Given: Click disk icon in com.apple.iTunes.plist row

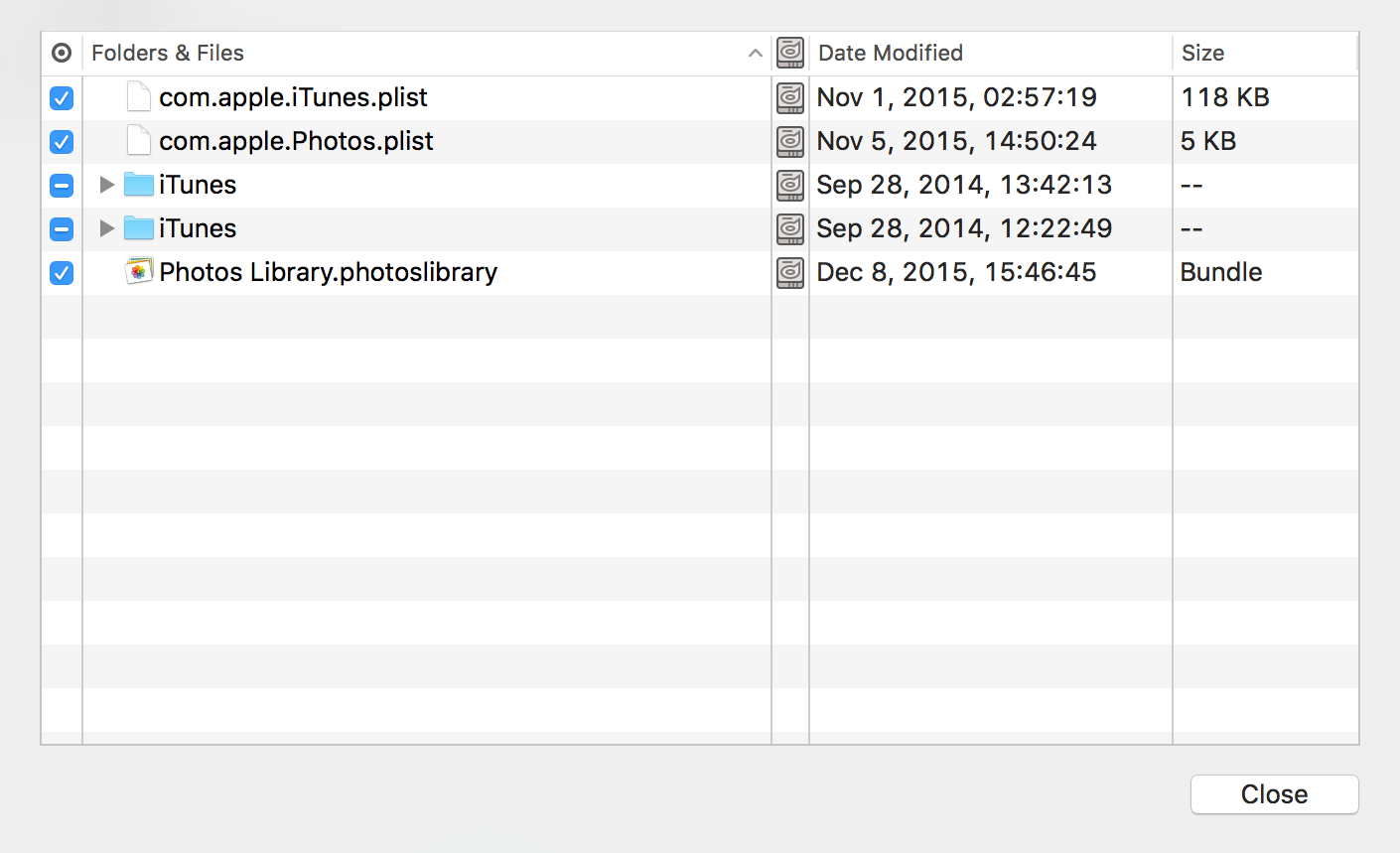Looking at the screenshot, I should (x=790, y=97).
